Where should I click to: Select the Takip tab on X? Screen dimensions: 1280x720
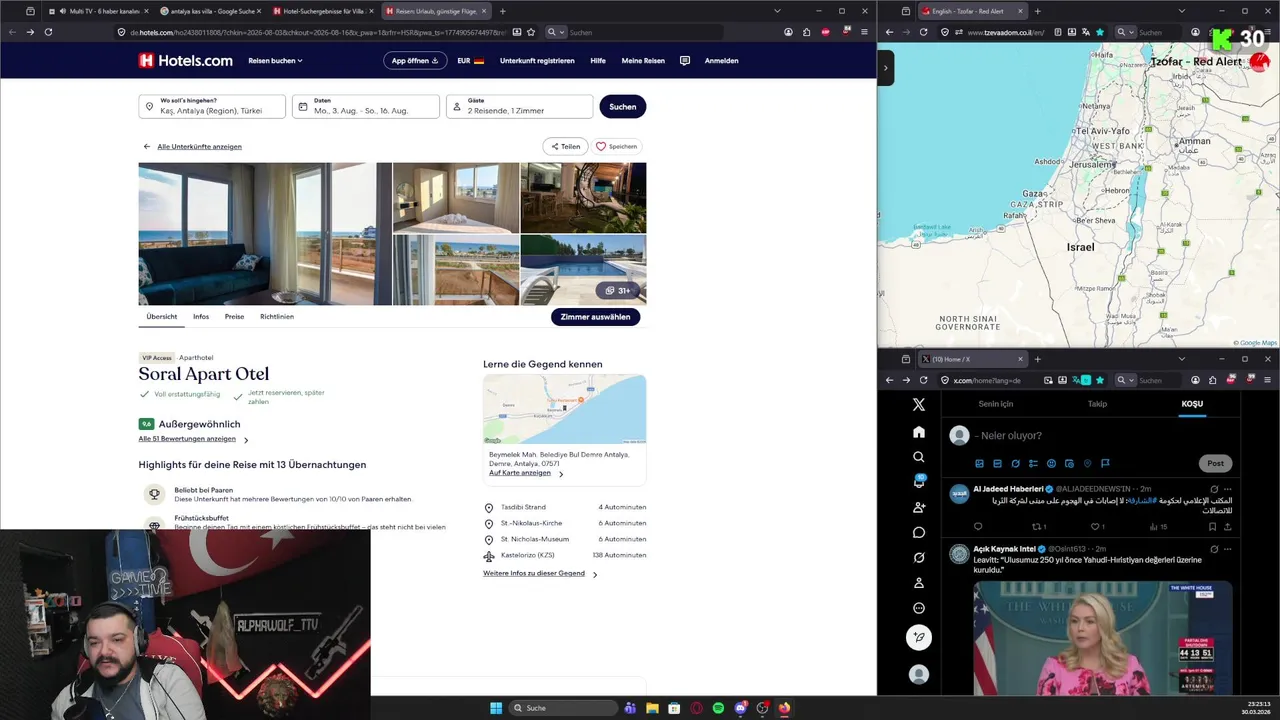(1097, 404)
